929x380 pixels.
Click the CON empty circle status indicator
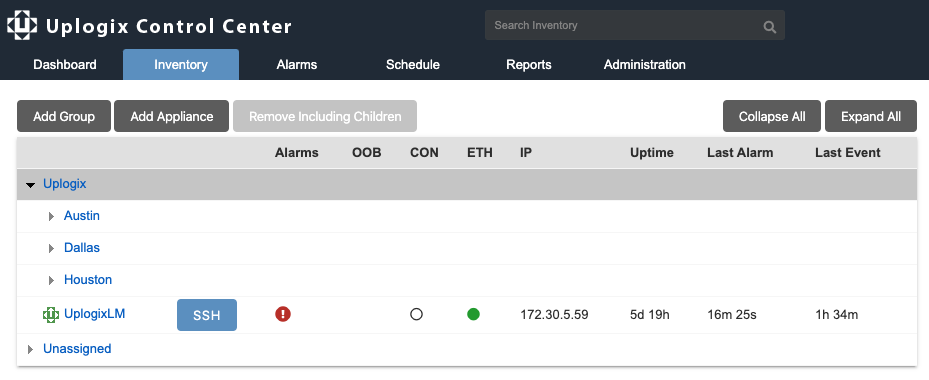pos(417,314)
